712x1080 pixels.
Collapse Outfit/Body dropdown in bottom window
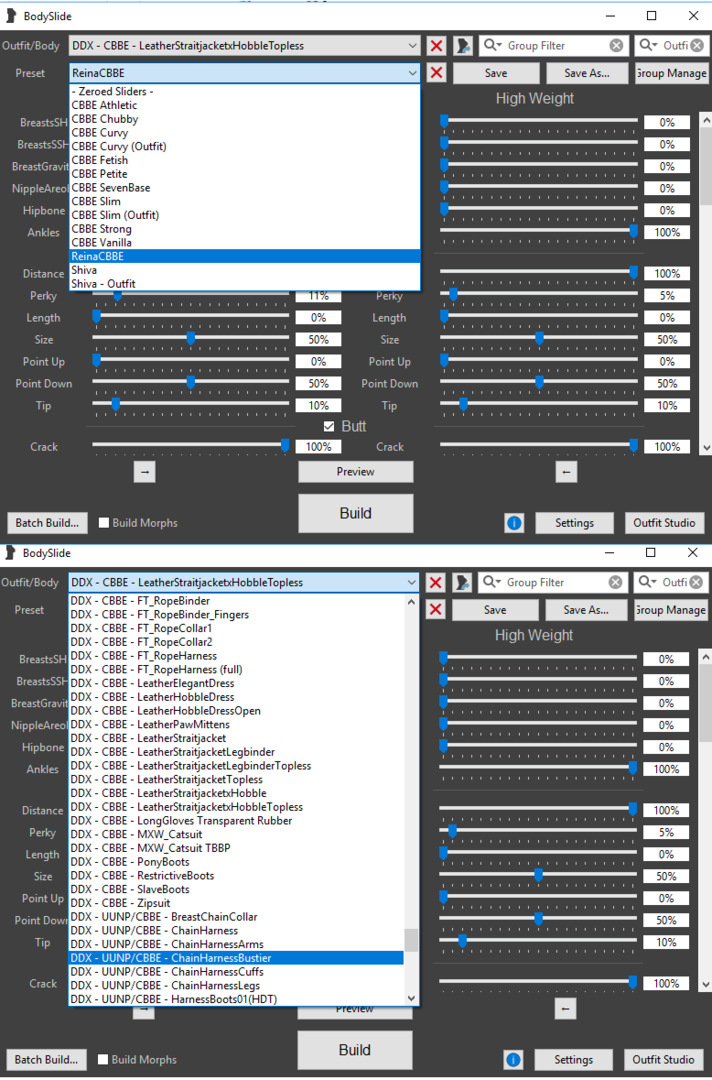pos(411,582)
